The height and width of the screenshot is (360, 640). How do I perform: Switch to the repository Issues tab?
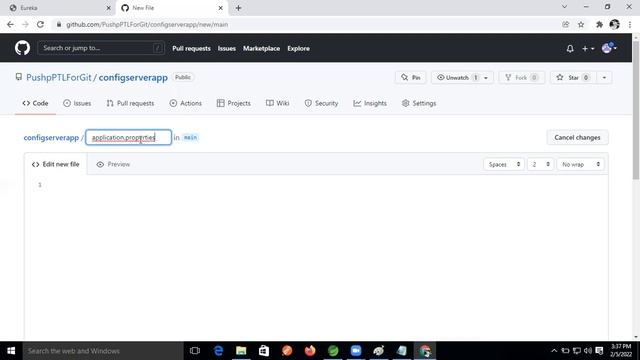77,103
